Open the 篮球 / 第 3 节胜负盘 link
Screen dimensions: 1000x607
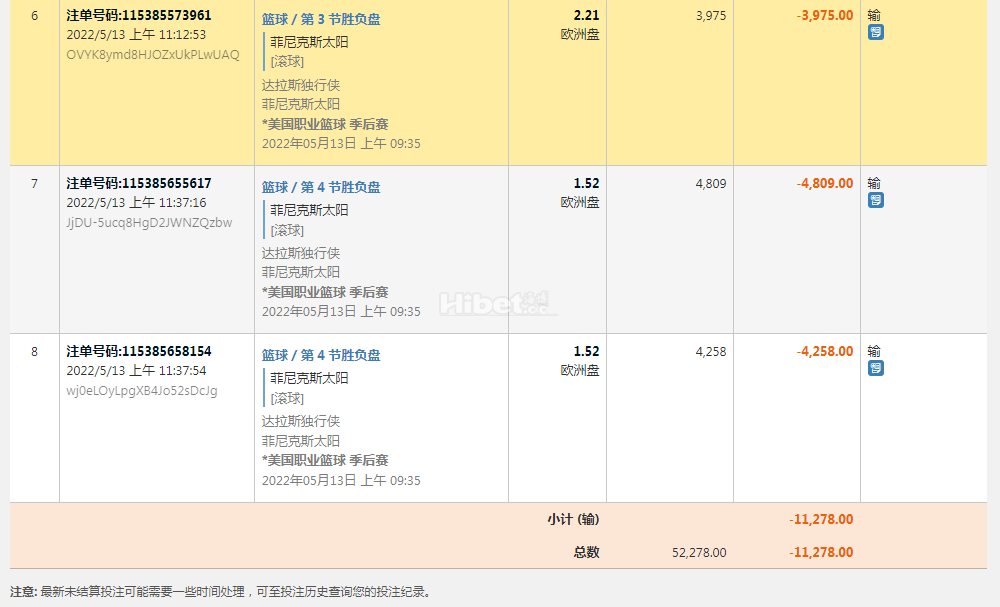click(321, 19)
